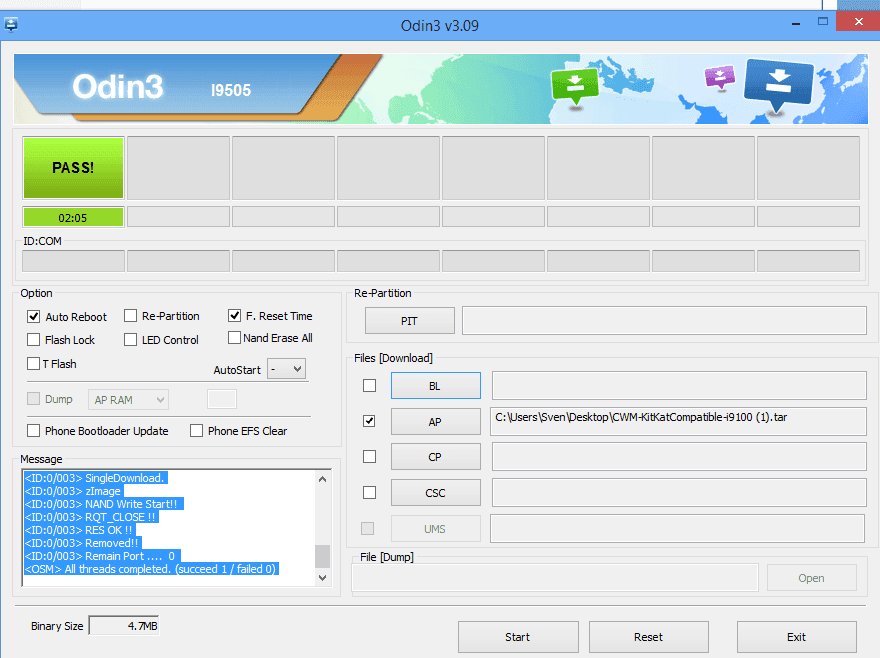Click the Open button for File Dump
Viewport: 880px width, 658px height.
[812, 578]
